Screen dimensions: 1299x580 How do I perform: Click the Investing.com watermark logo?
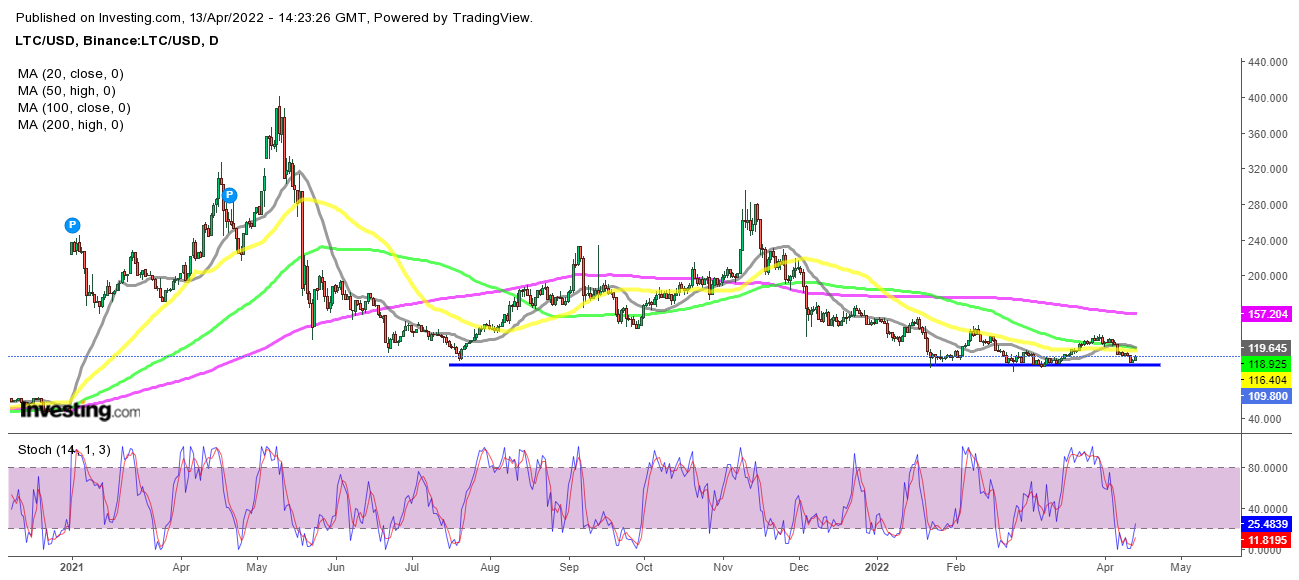(x=78, y=410)
